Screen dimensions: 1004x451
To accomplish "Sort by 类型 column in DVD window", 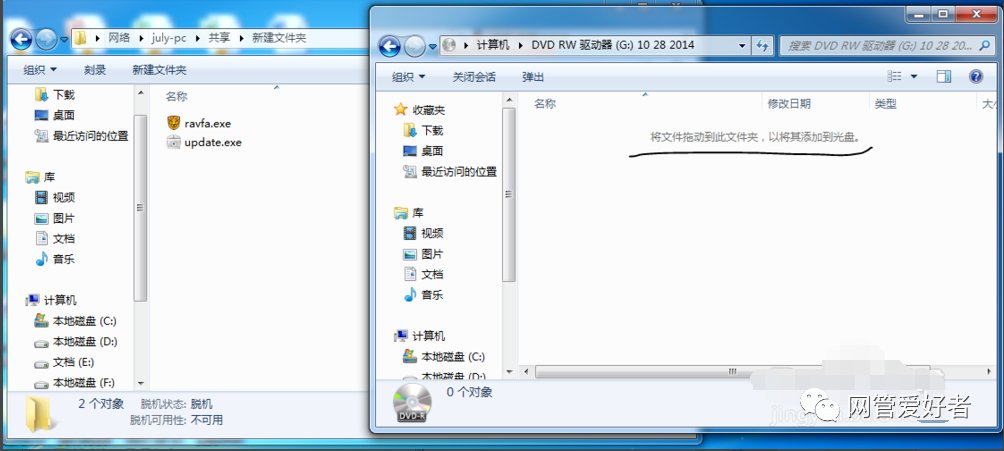I will coord(886,104).
